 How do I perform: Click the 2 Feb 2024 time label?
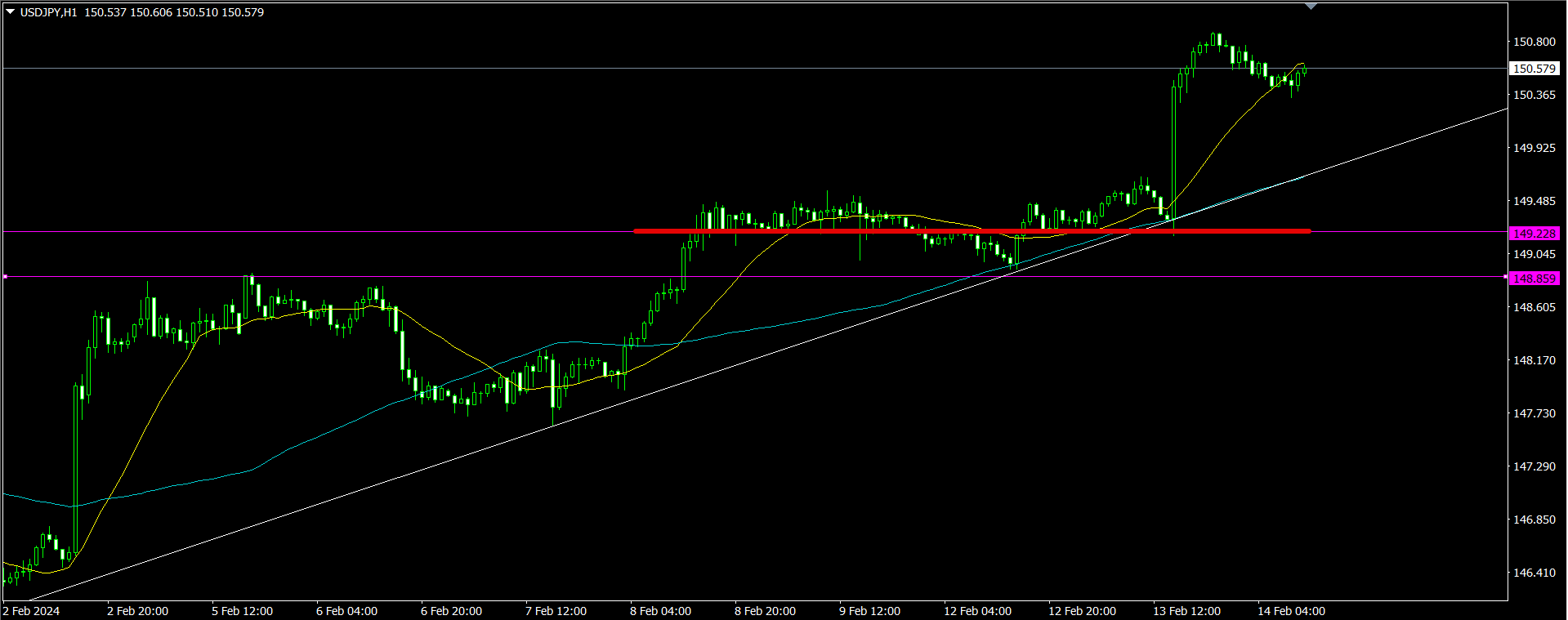tap(31, 611)
